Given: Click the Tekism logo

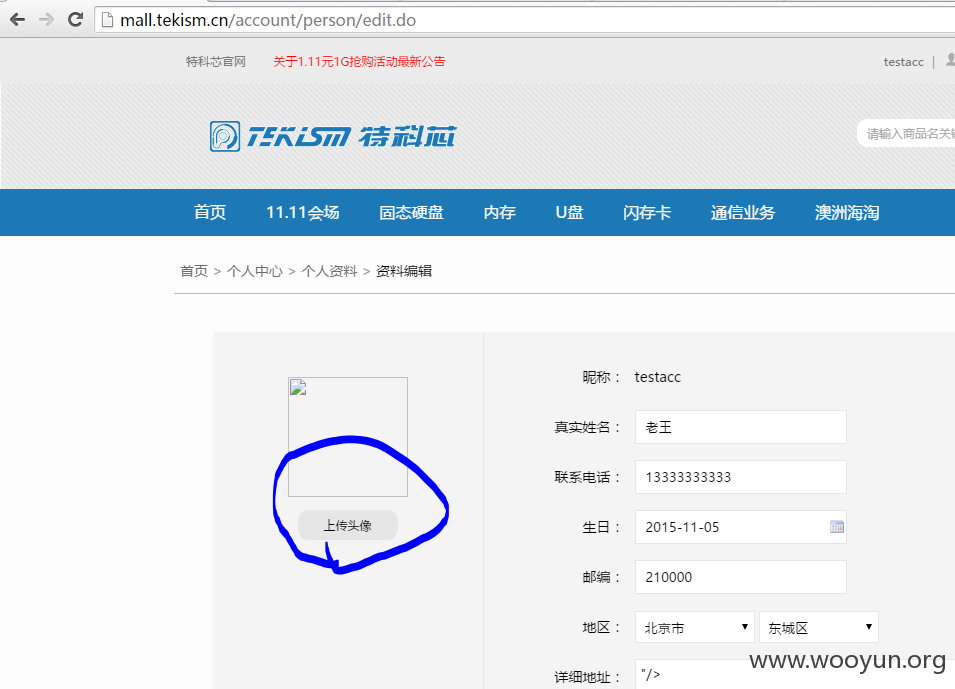Looking at the screenshot, I should (333, 136).
